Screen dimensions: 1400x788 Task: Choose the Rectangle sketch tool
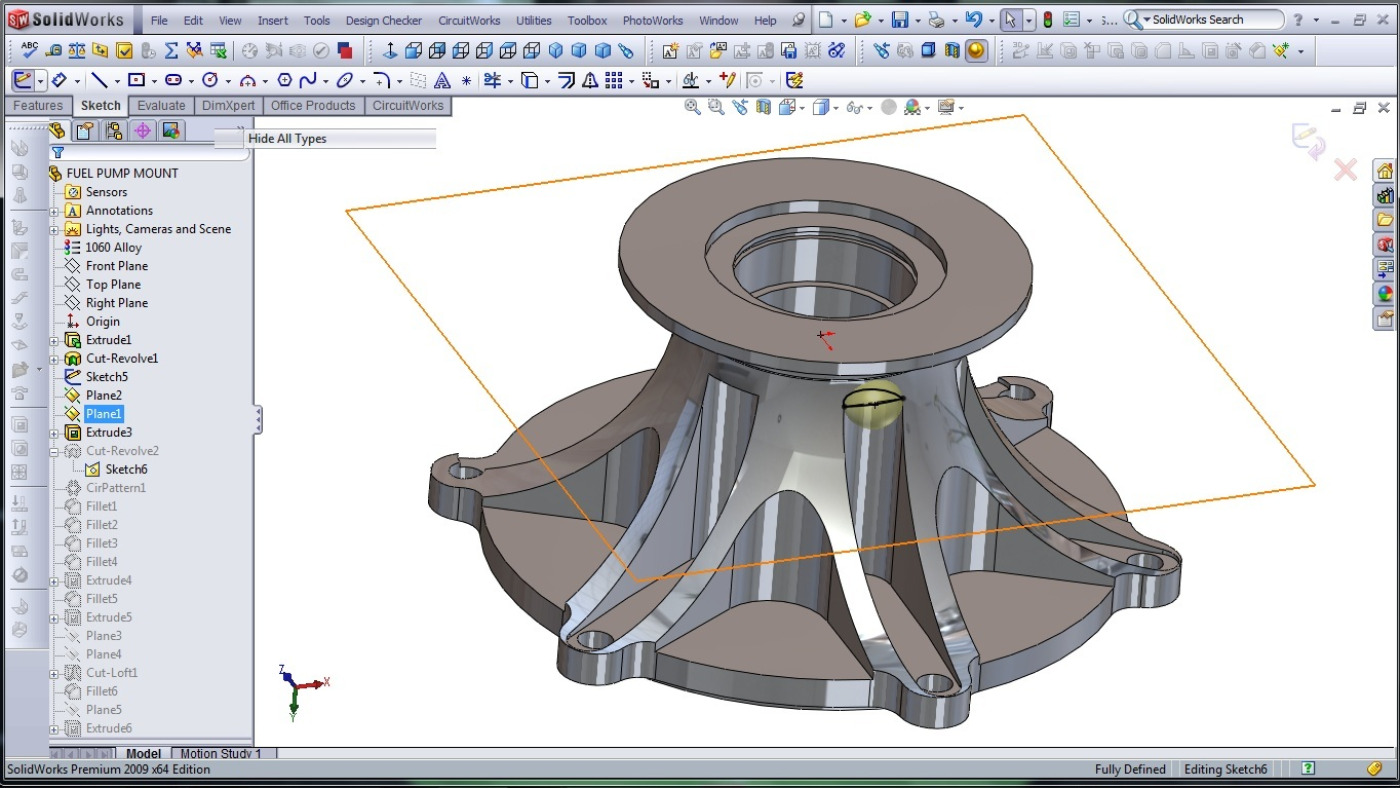pos(137,80)
